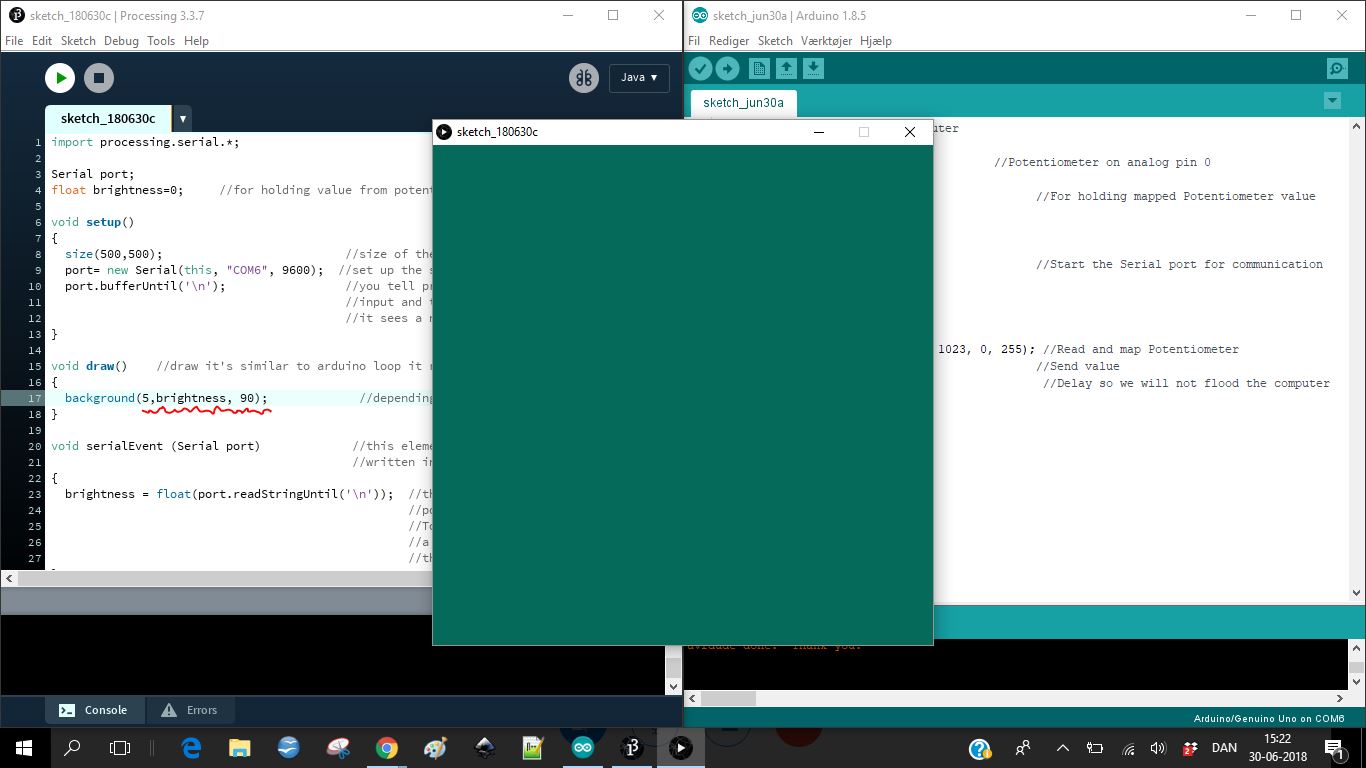The width and height of the screenshot is (1366, 768).
Task: Switch to the Console tab in Processing
Action: [93, 710]
